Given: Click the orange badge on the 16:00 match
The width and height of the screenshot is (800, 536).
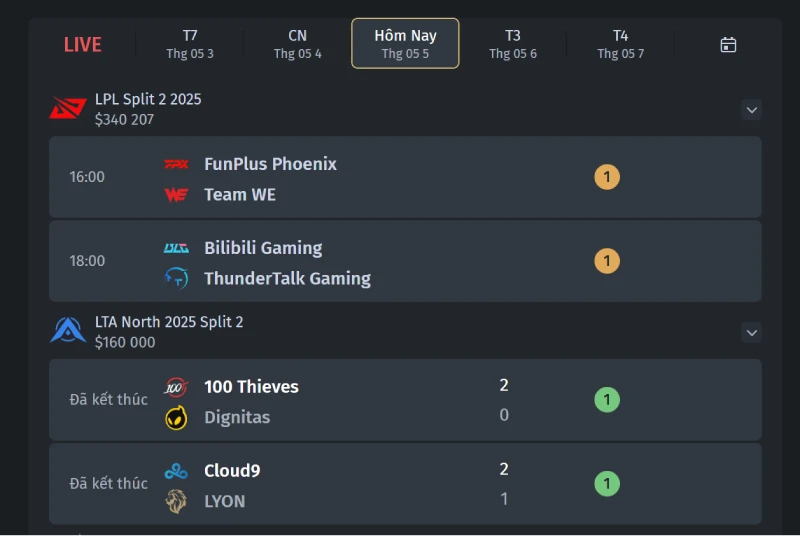Looking at the screenshot, I should 607,178.
